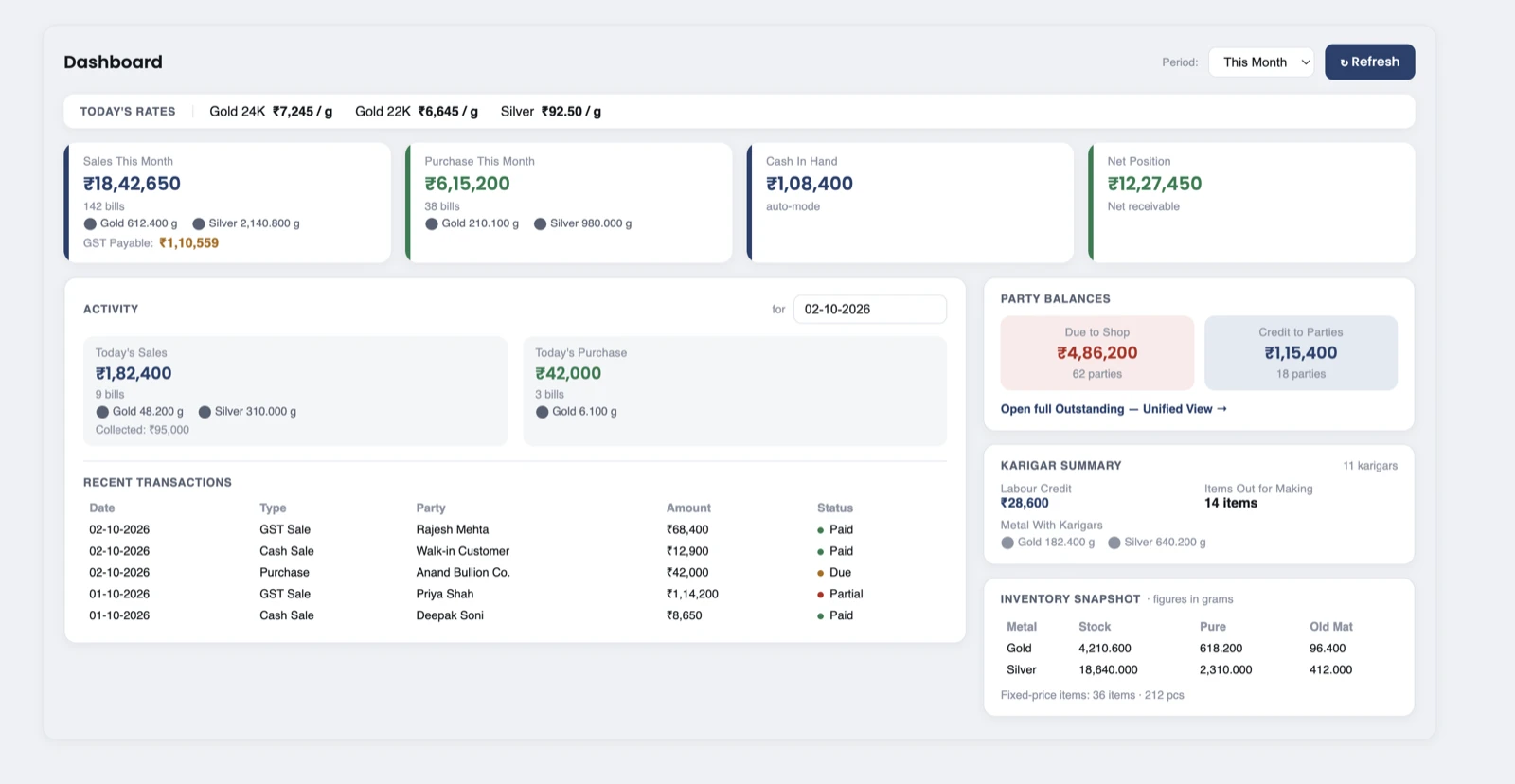Click the Deepak Soni transaction party
Viewport: 1515px width, 784px height.
tap(450, 615)
